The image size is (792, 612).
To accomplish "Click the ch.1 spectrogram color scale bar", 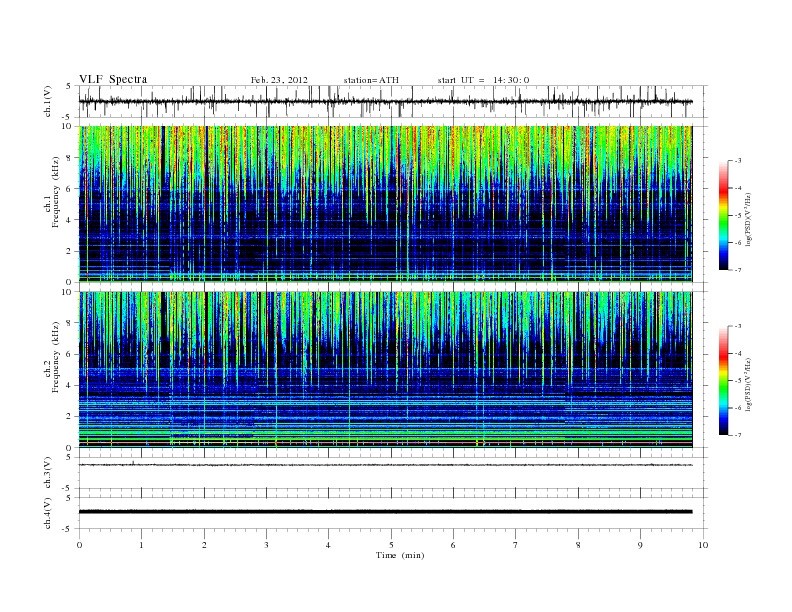I will 724,215.
